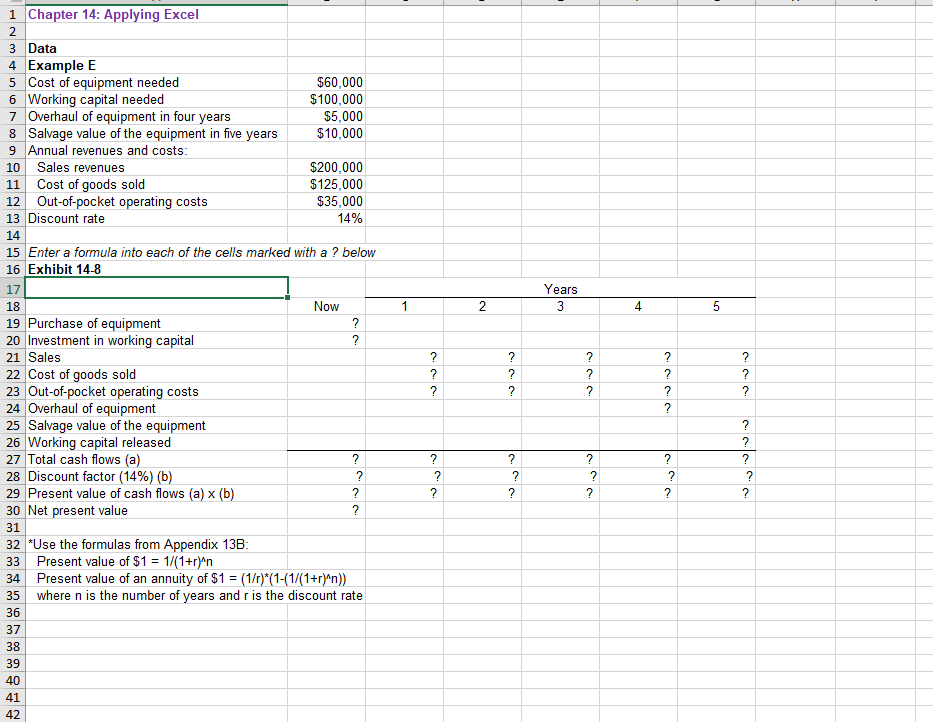Select the $125,000 cost of goods sold cell
This screenshot has width=933, height=722.
point(326,185)
